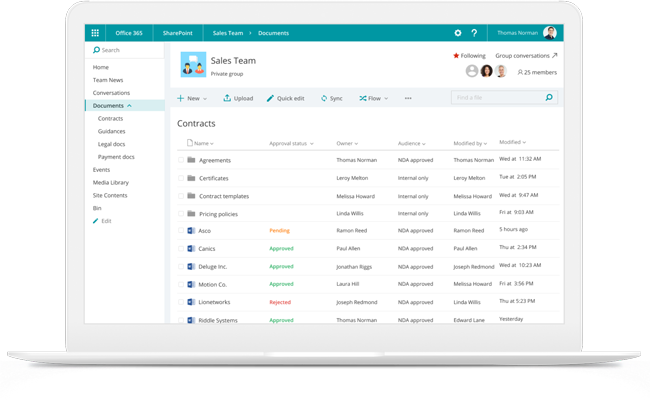Tick the checkbox beside Asco document
Screen dimensions: 650x400
181,231
